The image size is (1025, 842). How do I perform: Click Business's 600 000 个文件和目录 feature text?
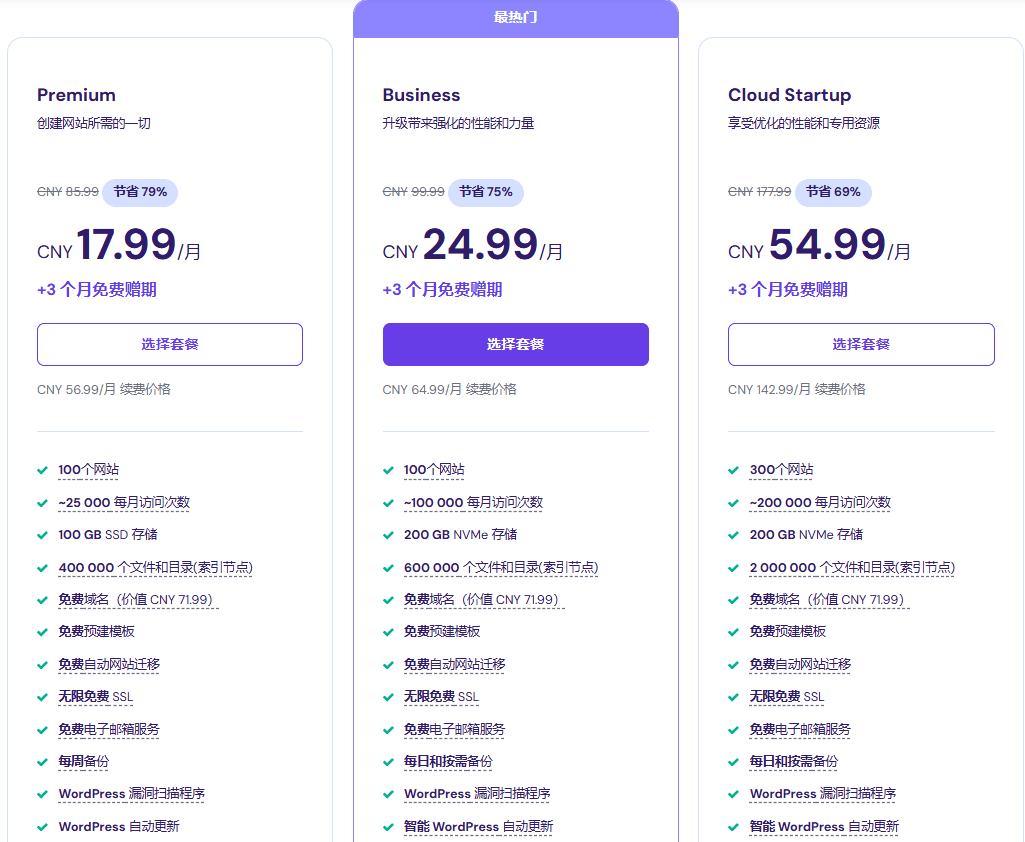[x=501, y=567]
